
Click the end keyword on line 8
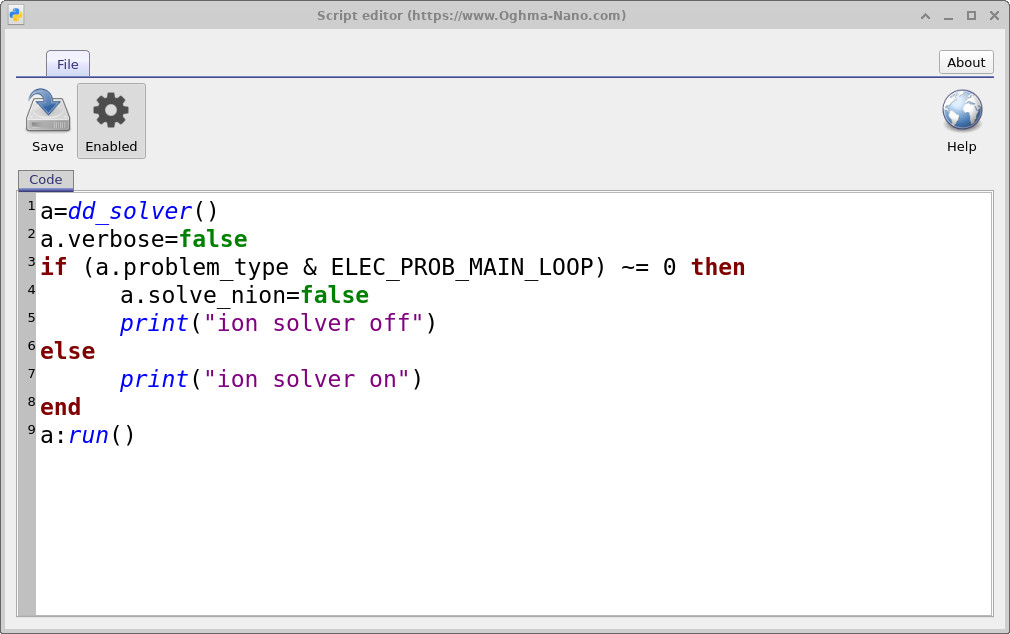pos(60,407)
